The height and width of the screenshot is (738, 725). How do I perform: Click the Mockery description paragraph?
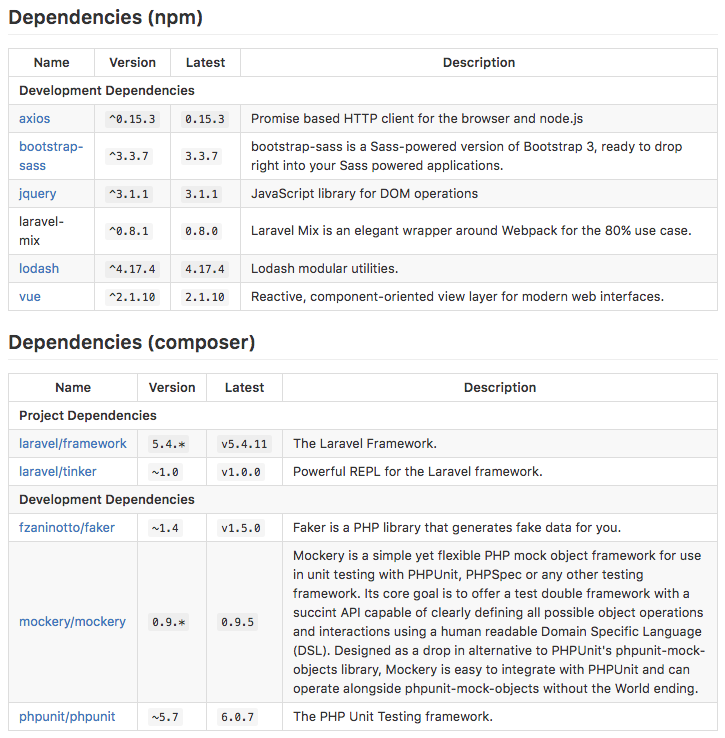499,622
